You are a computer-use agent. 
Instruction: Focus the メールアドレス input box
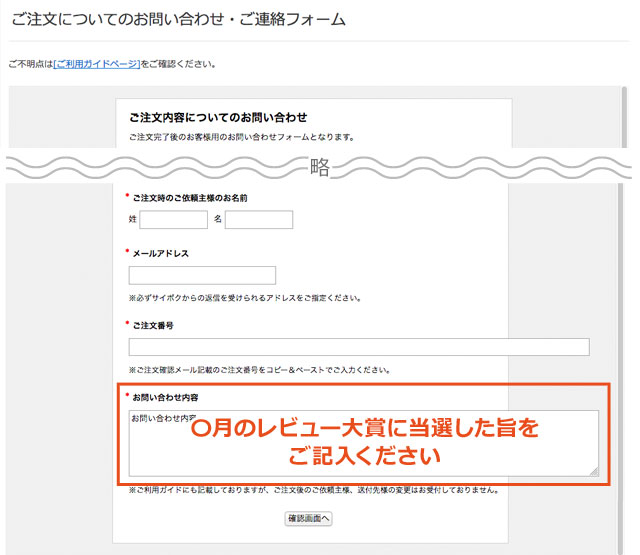(x=202, y=275)
